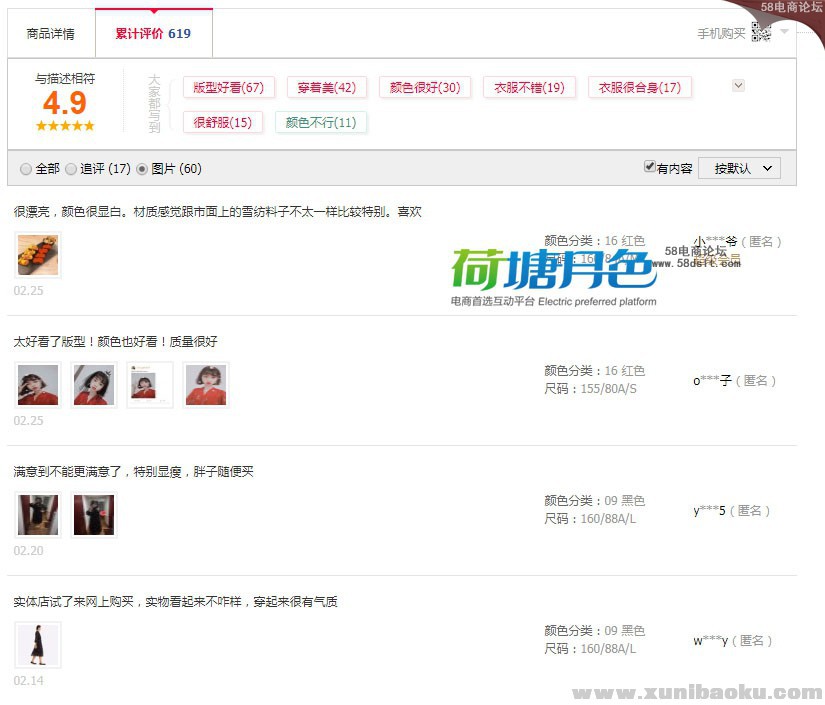825x705 pixels.
Task: Select the 全部 radio button
Action: pyautogui.click(x=26, y=169)
